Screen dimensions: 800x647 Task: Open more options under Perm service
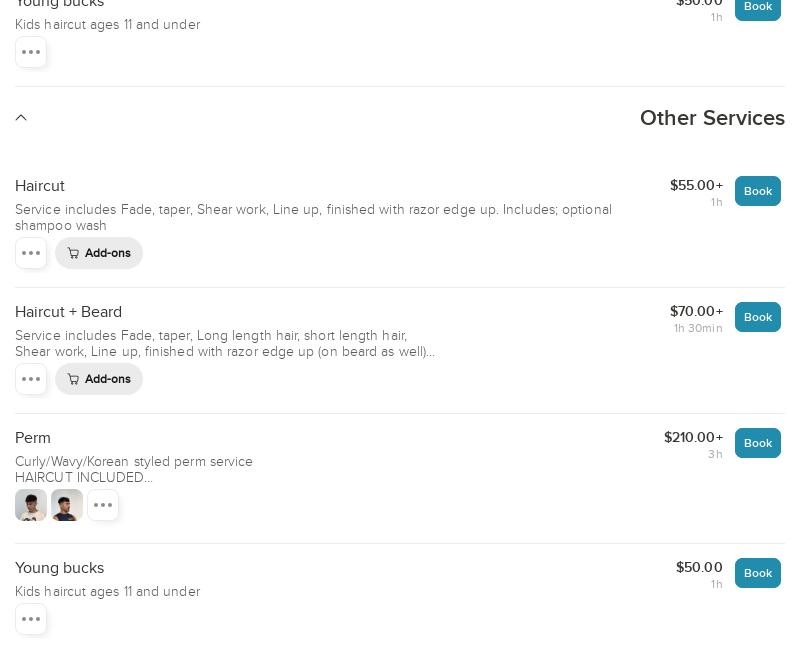click(103, 505)
